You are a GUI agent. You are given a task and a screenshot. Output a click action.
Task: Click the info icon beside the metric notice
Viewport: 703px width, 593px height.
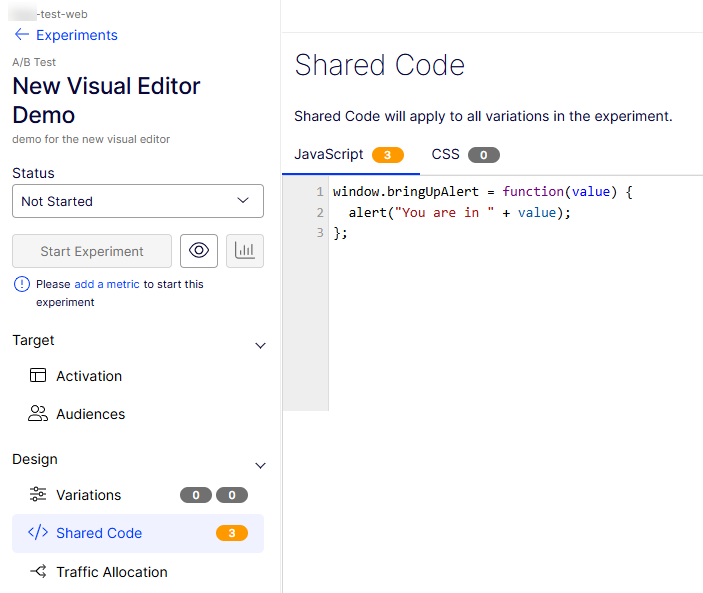click(x=21, y=284)
